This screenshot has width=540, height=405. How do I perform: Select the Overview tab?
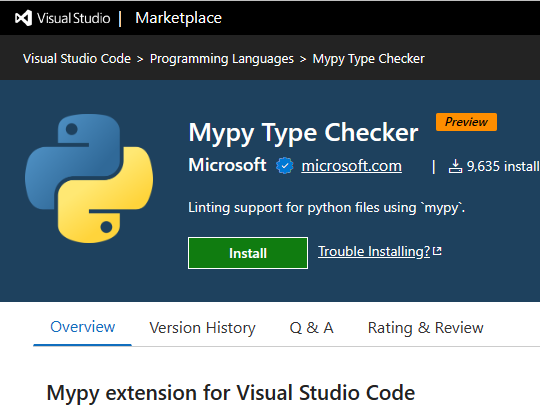click(82, 327)
